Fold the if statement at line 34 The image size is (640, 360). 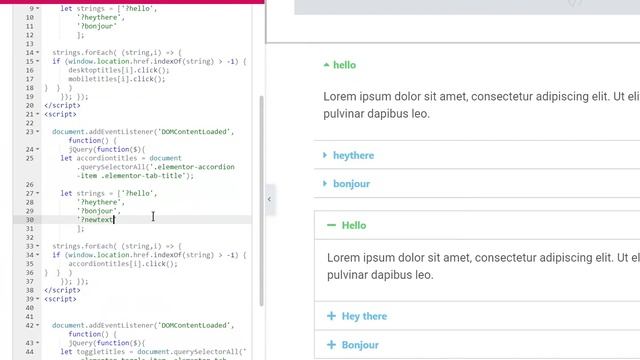pyautogui.click(x=38, y=255)
